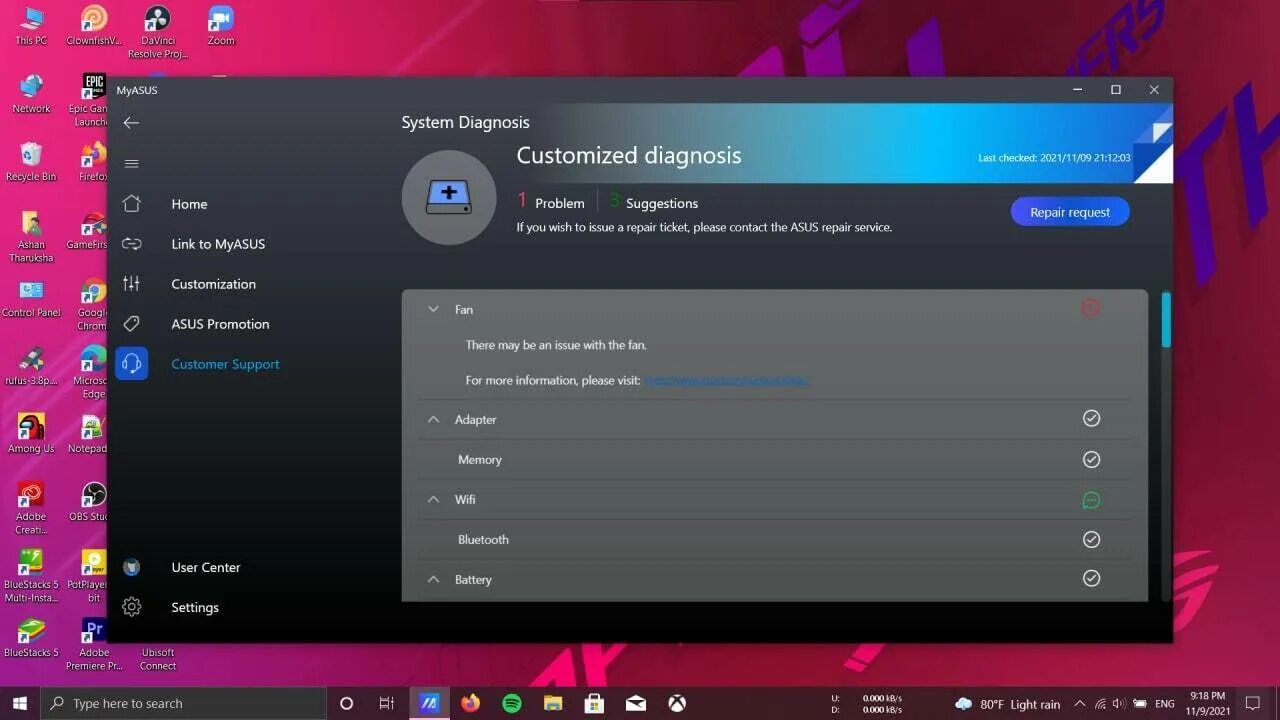Image resolution: width=1280 pixels, height=720 pixels.
Task: Open User Center
Action: tap(205, 567)
